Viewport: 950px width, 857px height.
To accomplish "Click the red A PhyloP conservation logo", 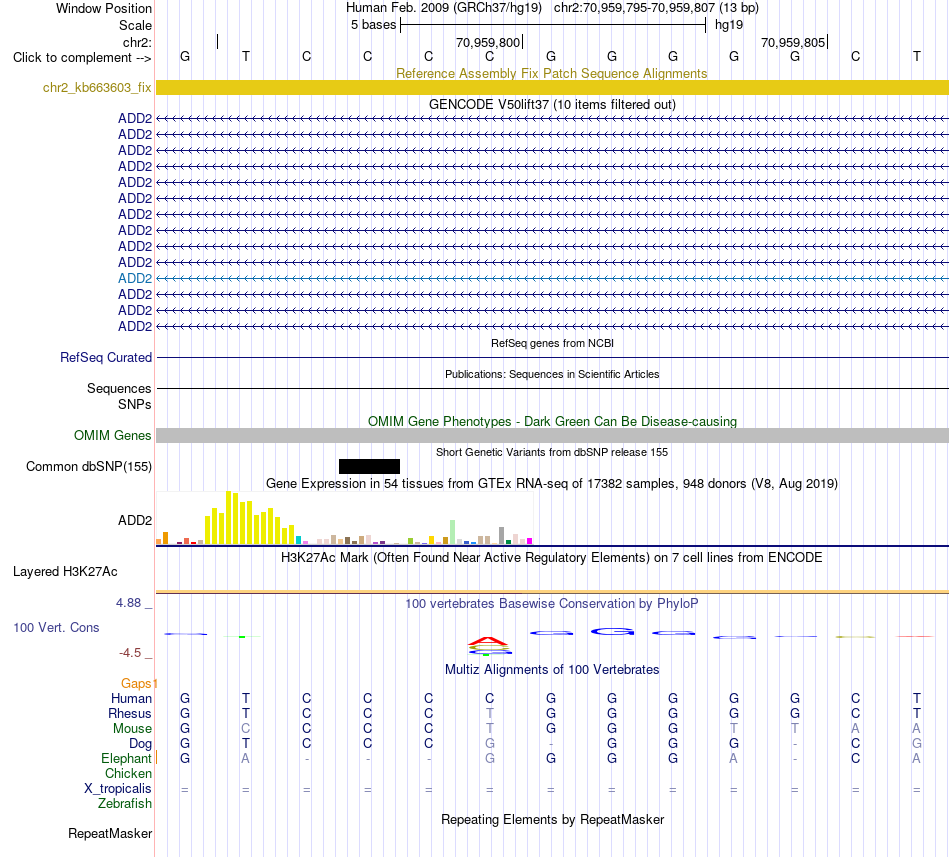I will pyautogui.click(x=488, y=641).
